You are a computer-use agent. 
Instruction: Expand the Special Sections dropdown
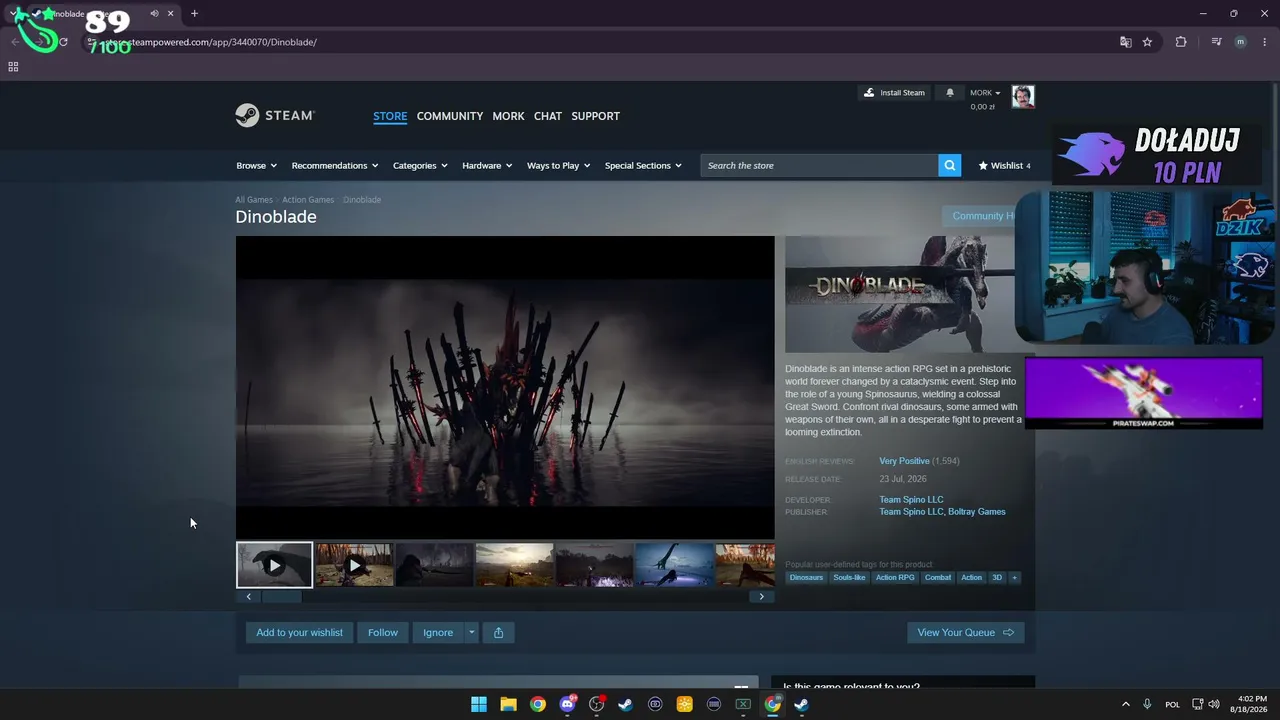(643, 166)
